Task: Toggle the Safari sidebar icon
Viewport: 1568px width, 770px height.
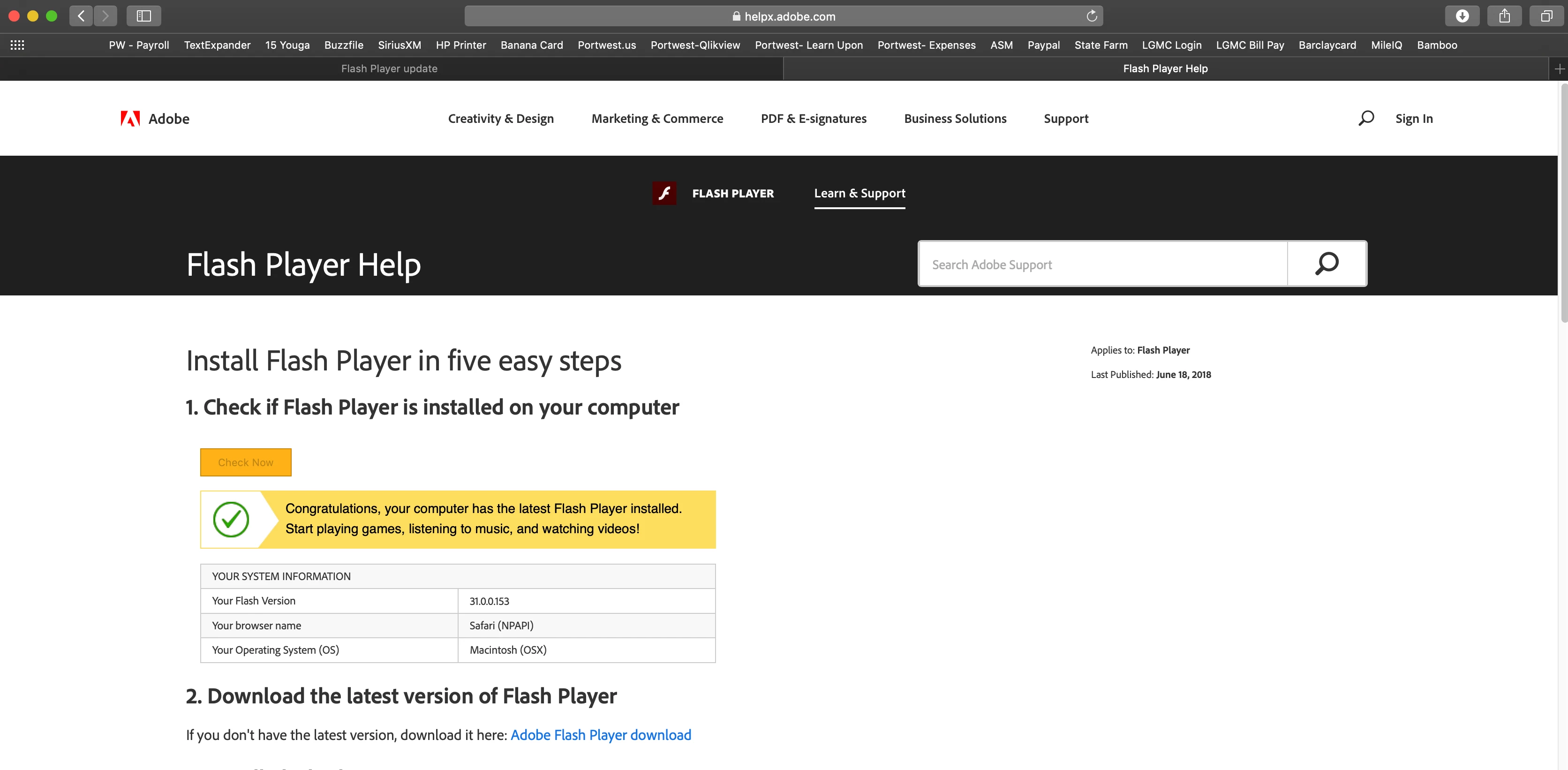Action: point(143,16)
